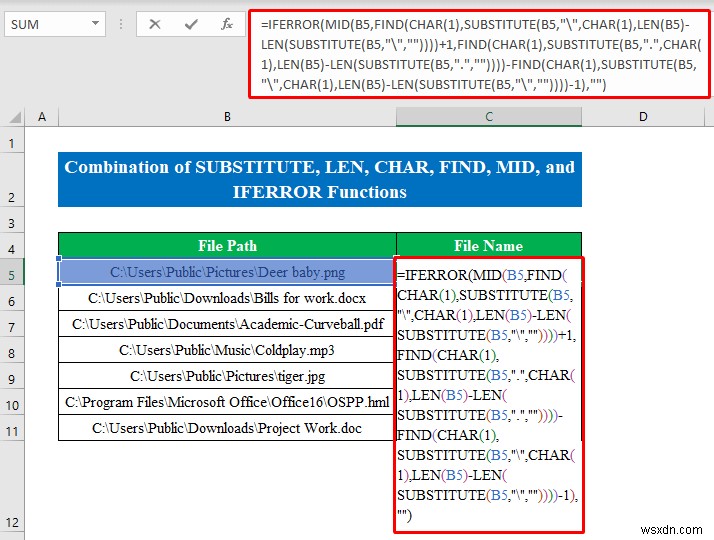Screen dimensions: 714x540
Task: Click the blue title banner cell
Action: (x=320, y=179)
